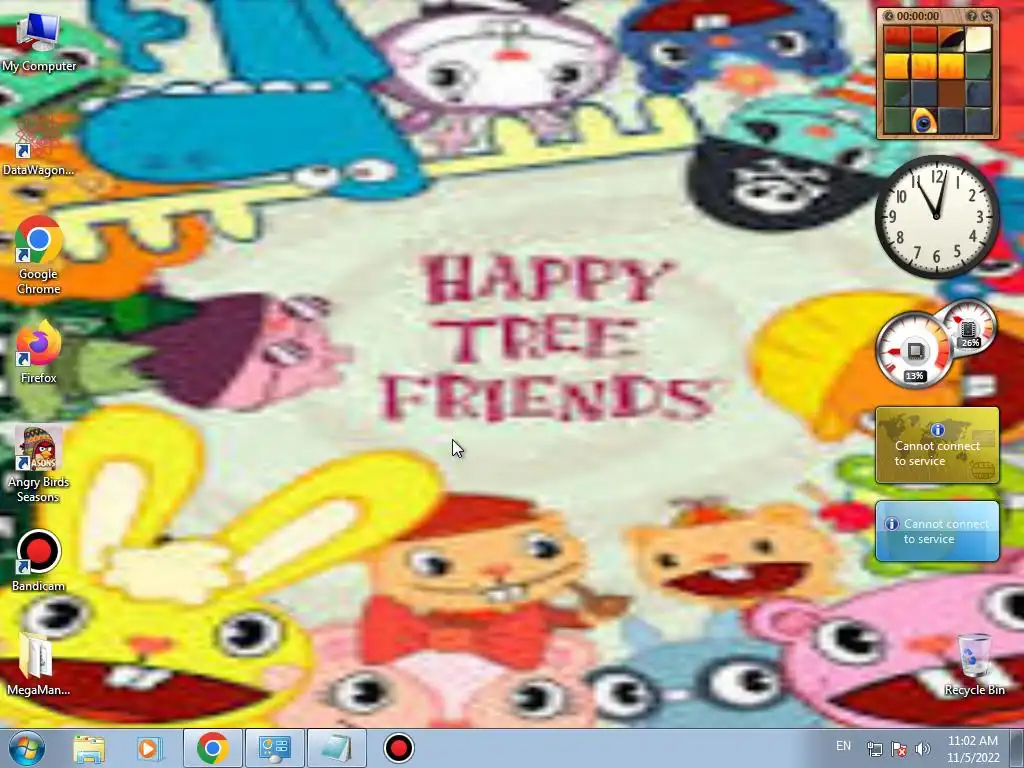Screen dimensions: 1024x768
Task: Click the network connection tray icon
Action: 874,749
